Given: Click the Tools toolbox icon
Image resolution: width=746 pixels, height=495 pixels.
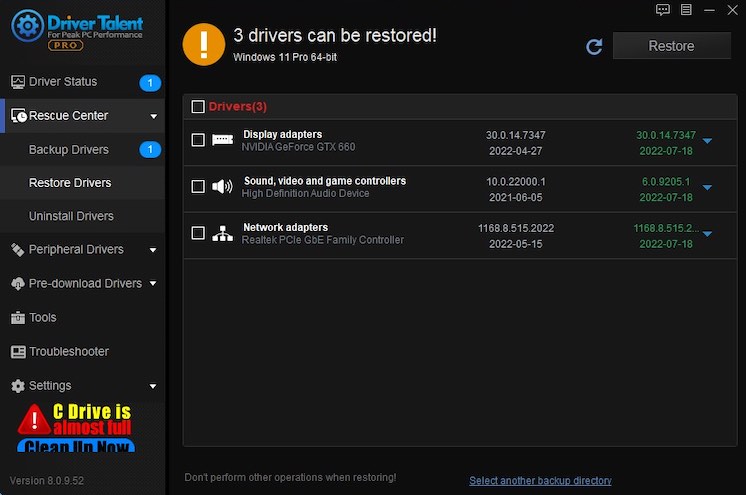Looking at the screenshot, I should 18,317.
